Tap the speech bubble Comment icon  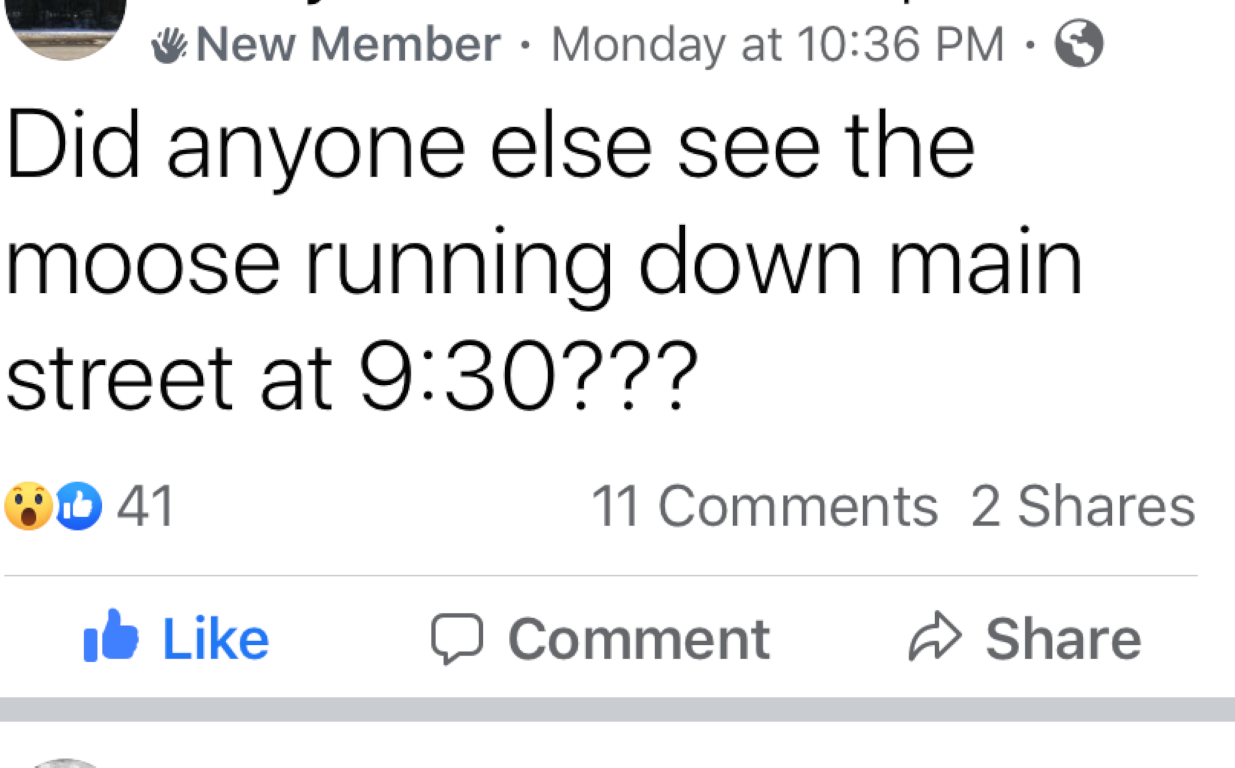click(x=456, y=639)
